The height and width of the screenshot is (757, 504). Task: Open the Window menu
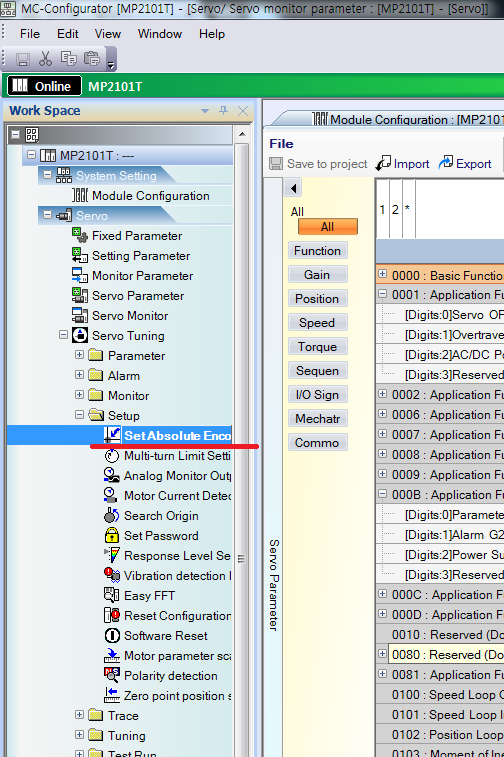pos(160,34)
